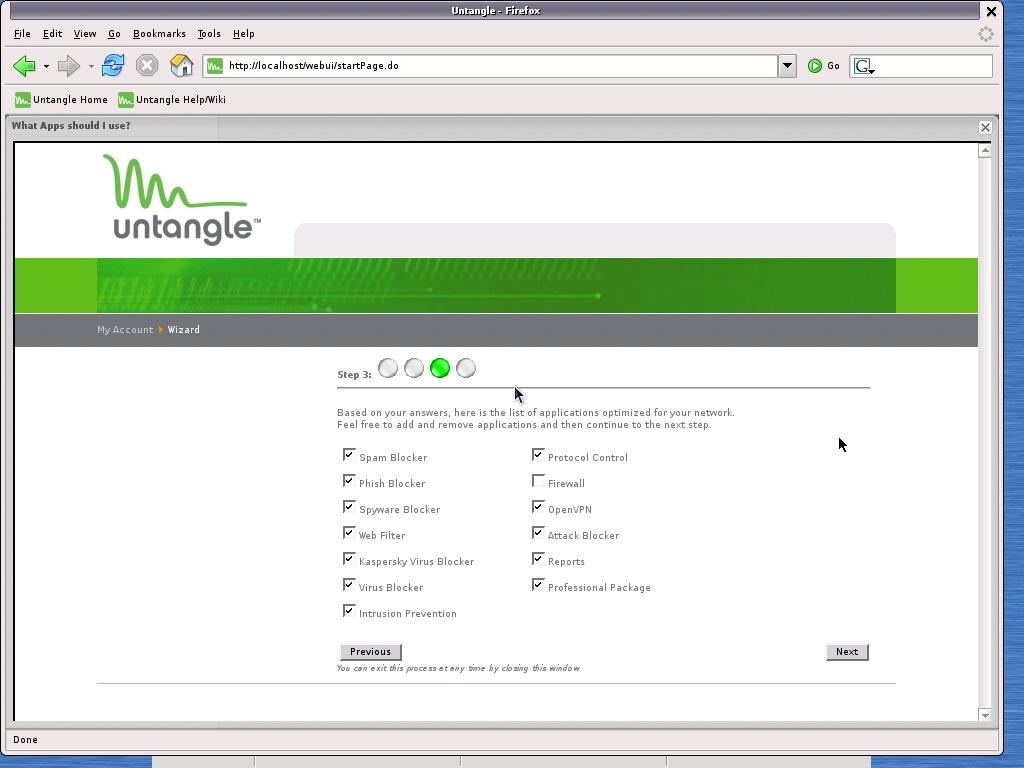
Task: Open the Untangle Help/Wiki bookmark
Action: point(172,100)
